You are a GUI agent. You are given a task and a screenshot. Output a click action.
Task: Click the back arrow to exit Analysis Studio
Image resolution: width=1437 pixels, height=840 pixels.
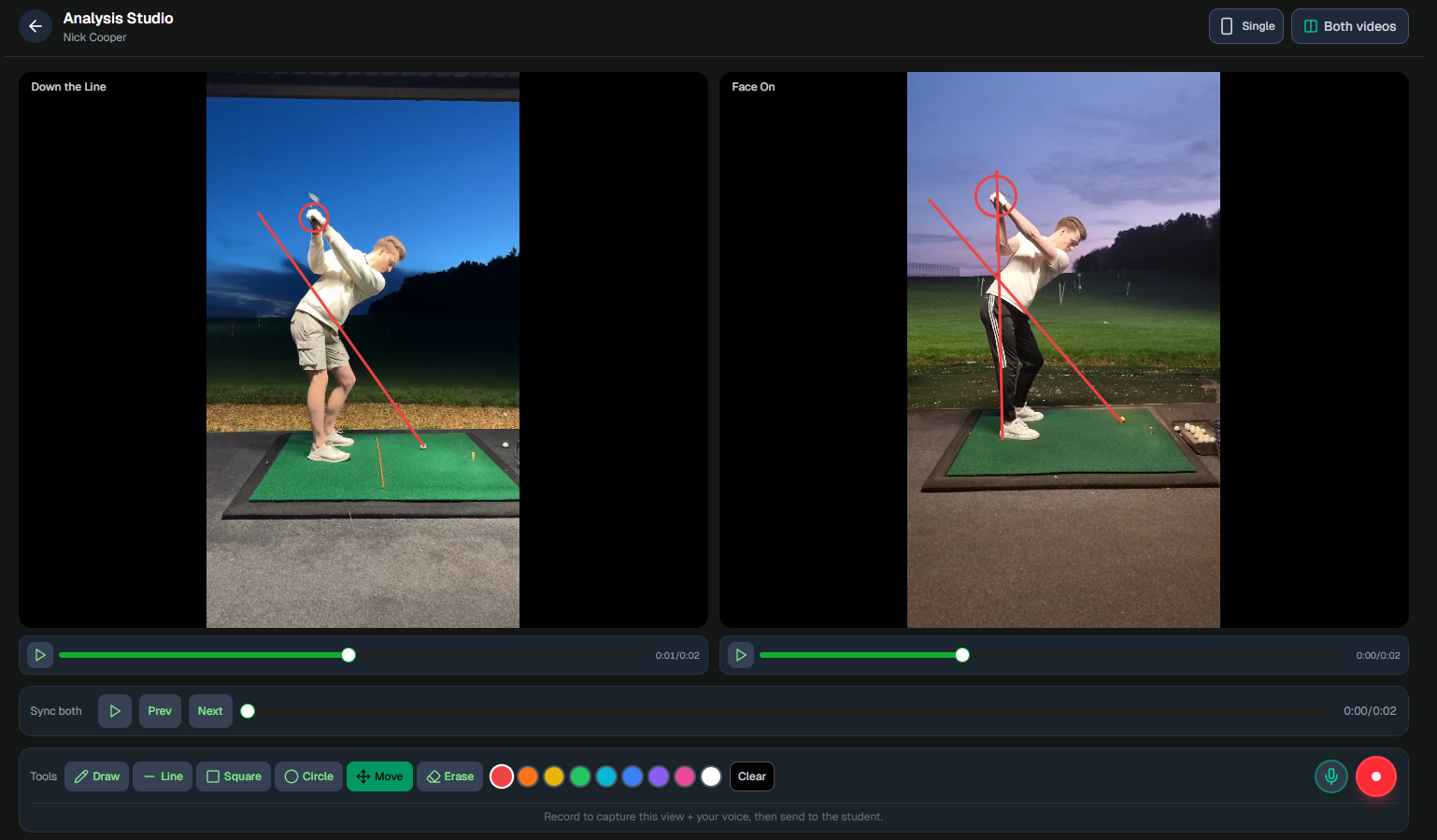36,26
